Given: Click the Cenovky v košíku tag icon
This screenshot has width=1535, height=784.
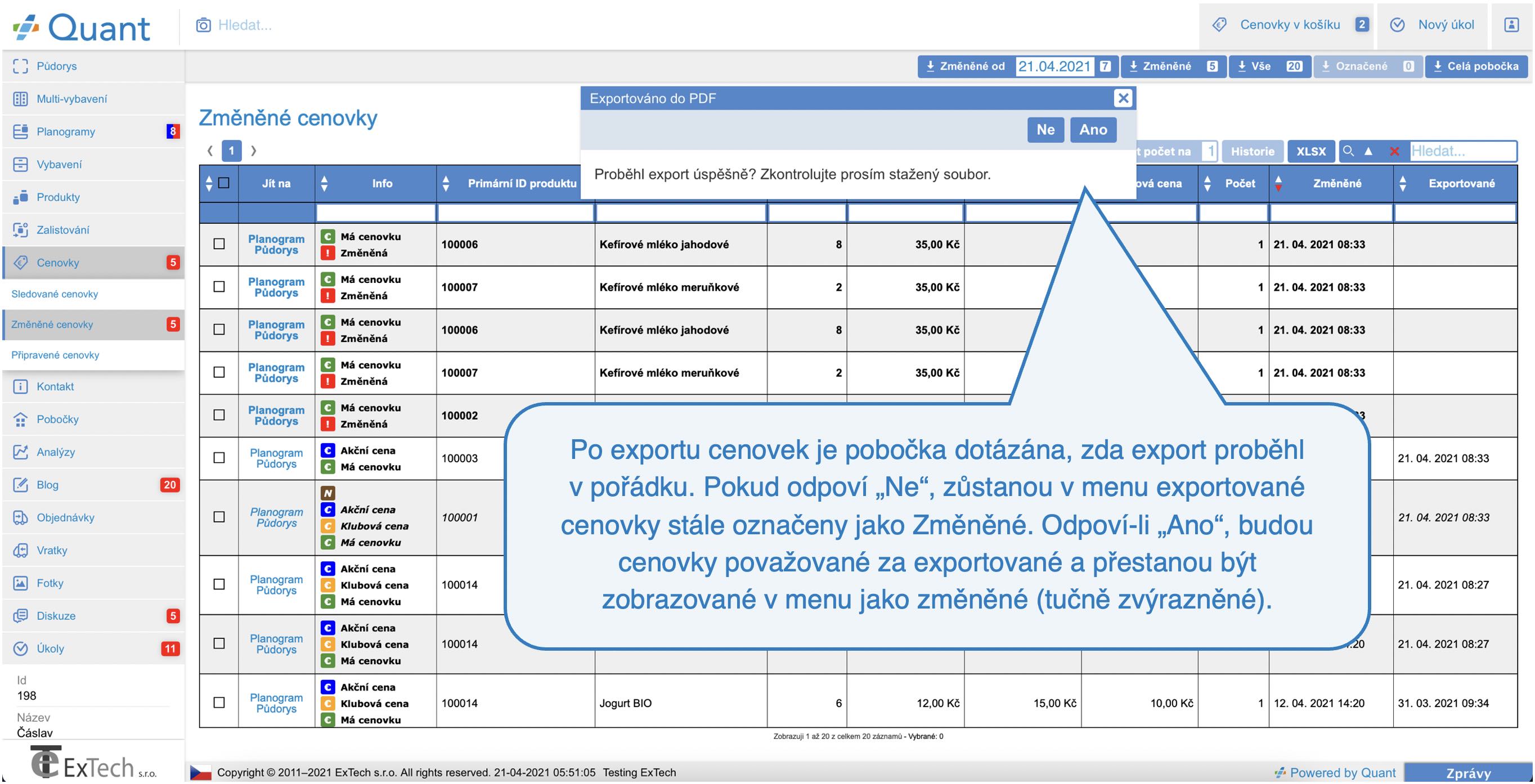Looking at the screenshot, I should (x=1220, y=25).
